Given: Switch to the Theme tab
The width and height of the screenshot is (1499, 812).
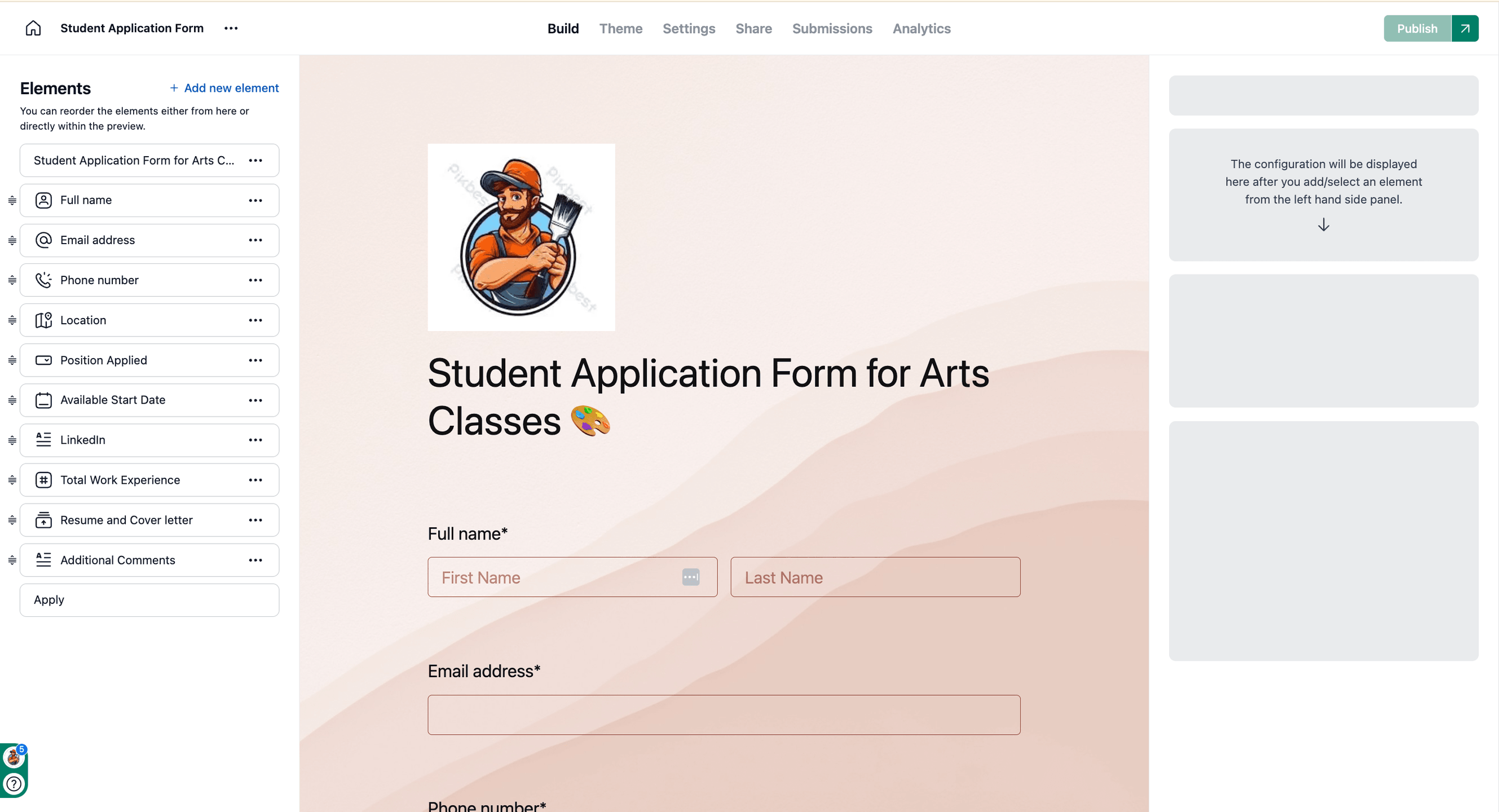Looking at the screenshot, I should tap(620, 28).
